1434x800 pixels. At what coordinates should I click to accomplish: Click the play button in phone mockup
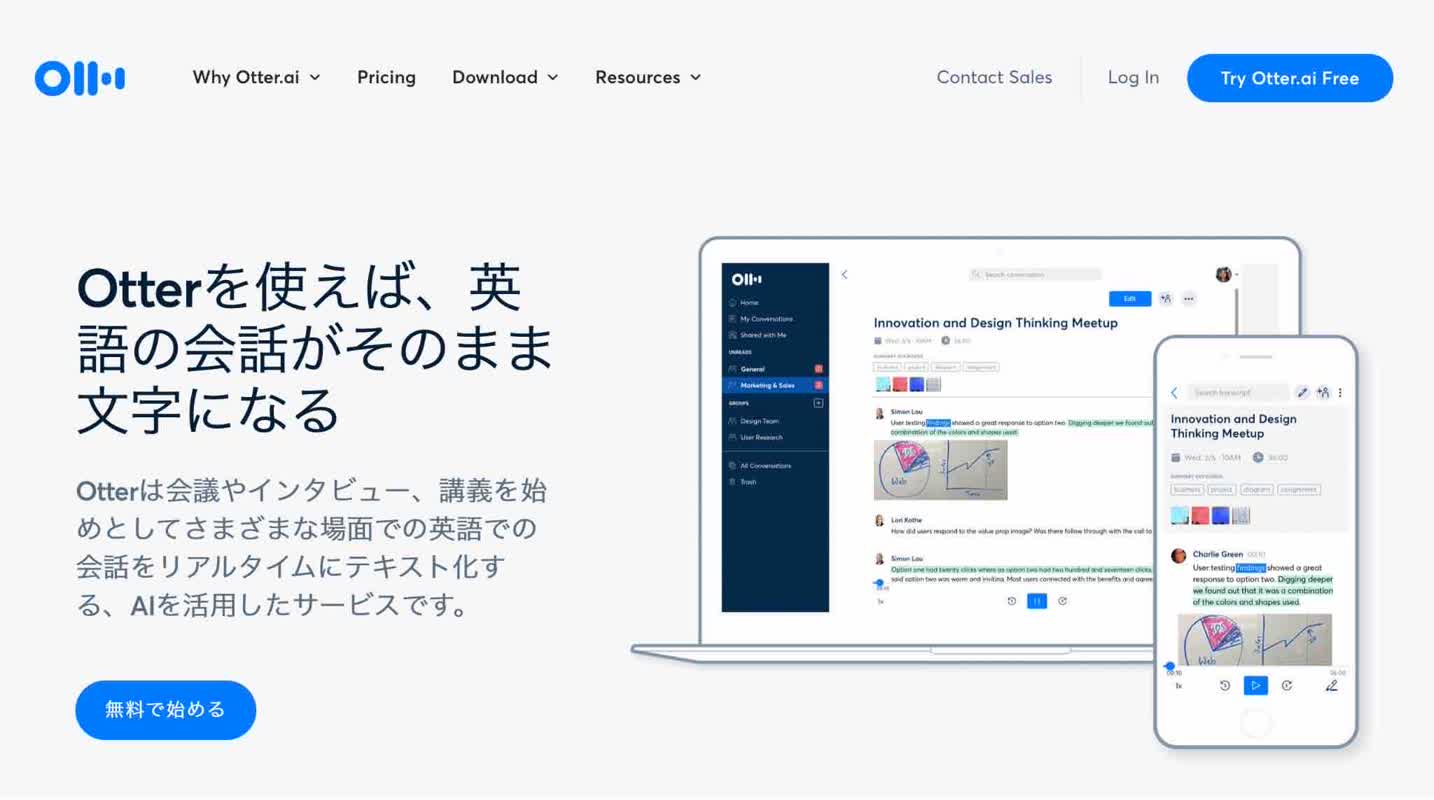(1256, 685)
